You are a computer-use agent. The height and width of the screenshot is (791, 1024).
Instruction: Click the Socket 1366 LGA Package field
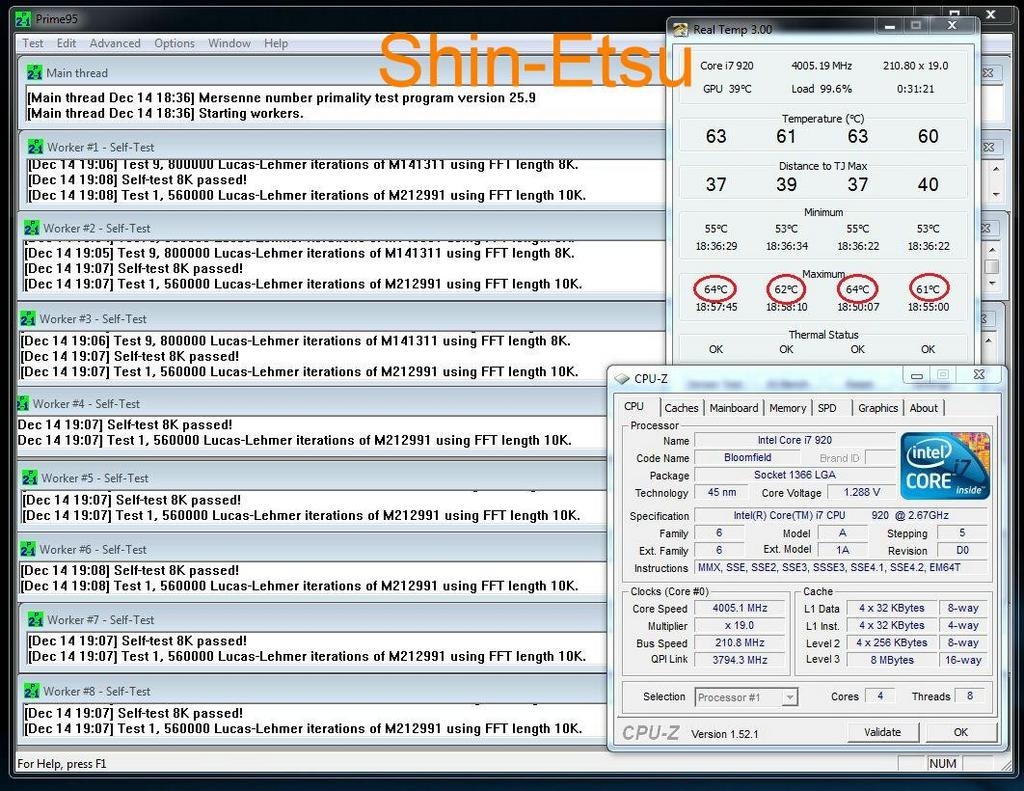795,475
